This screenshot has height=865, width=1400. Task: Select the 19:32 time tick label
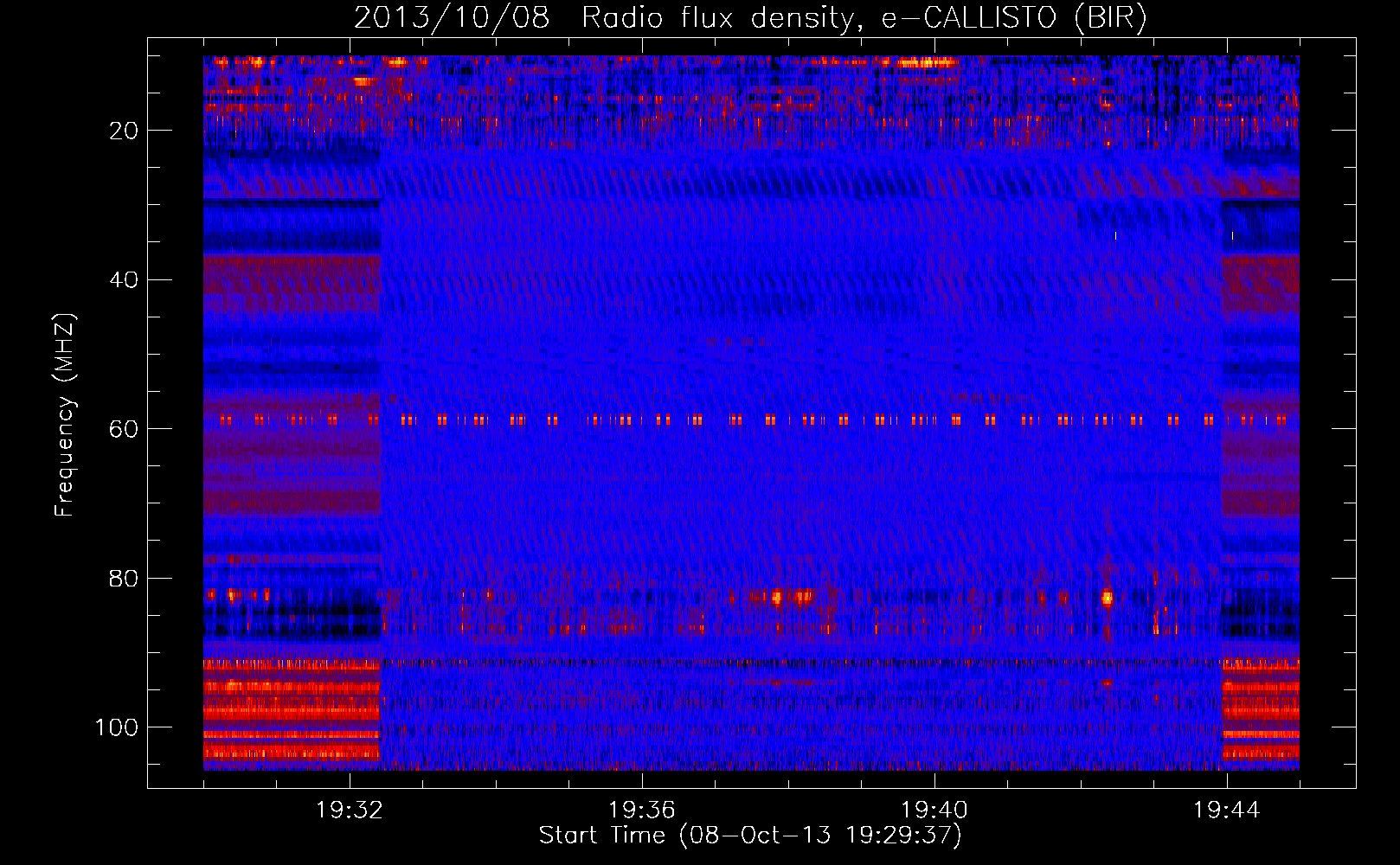tap(349, 811)
